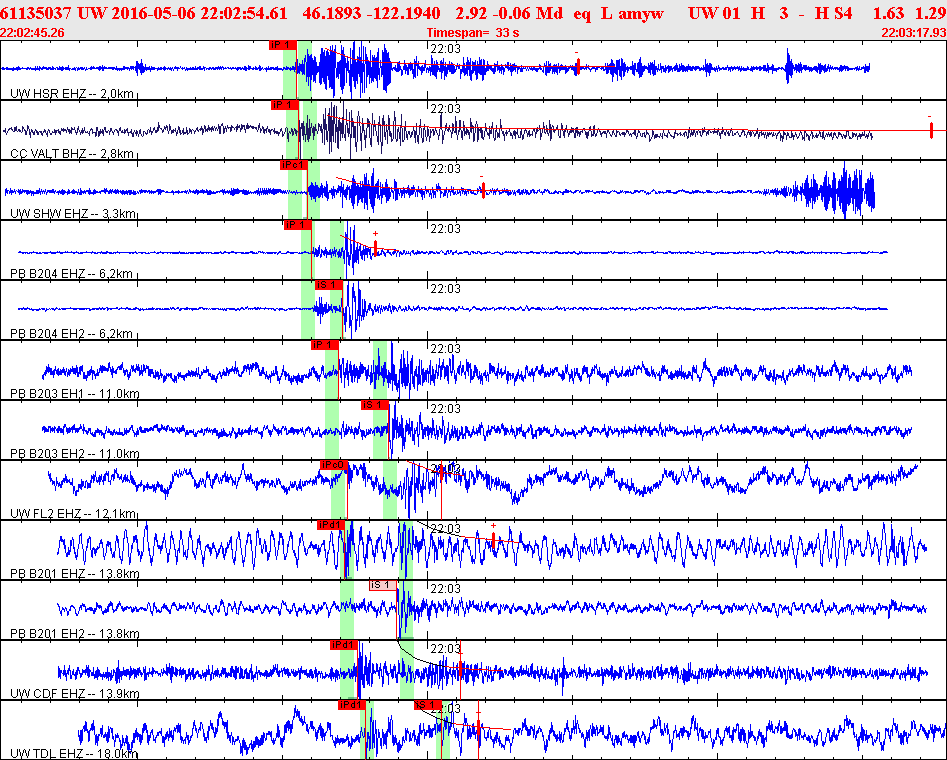Click the station label UW SHW EHZ -- 3.3km

[73, 214]
